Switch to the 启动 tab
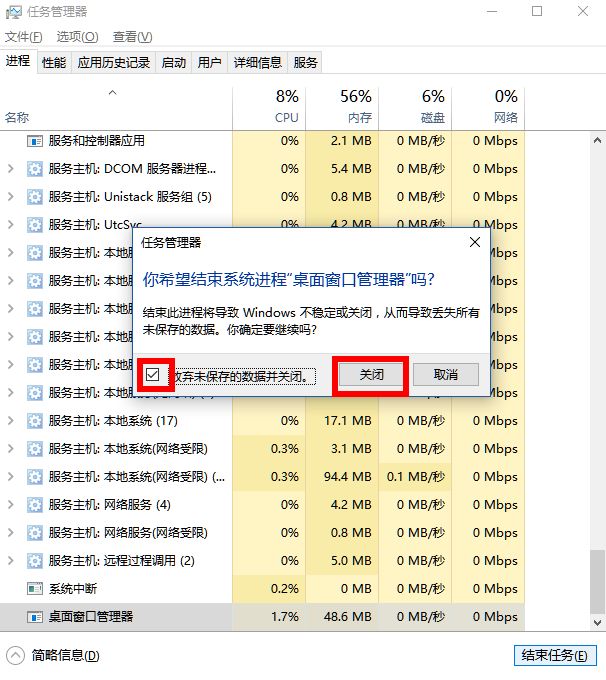 (x=174, y=62)
